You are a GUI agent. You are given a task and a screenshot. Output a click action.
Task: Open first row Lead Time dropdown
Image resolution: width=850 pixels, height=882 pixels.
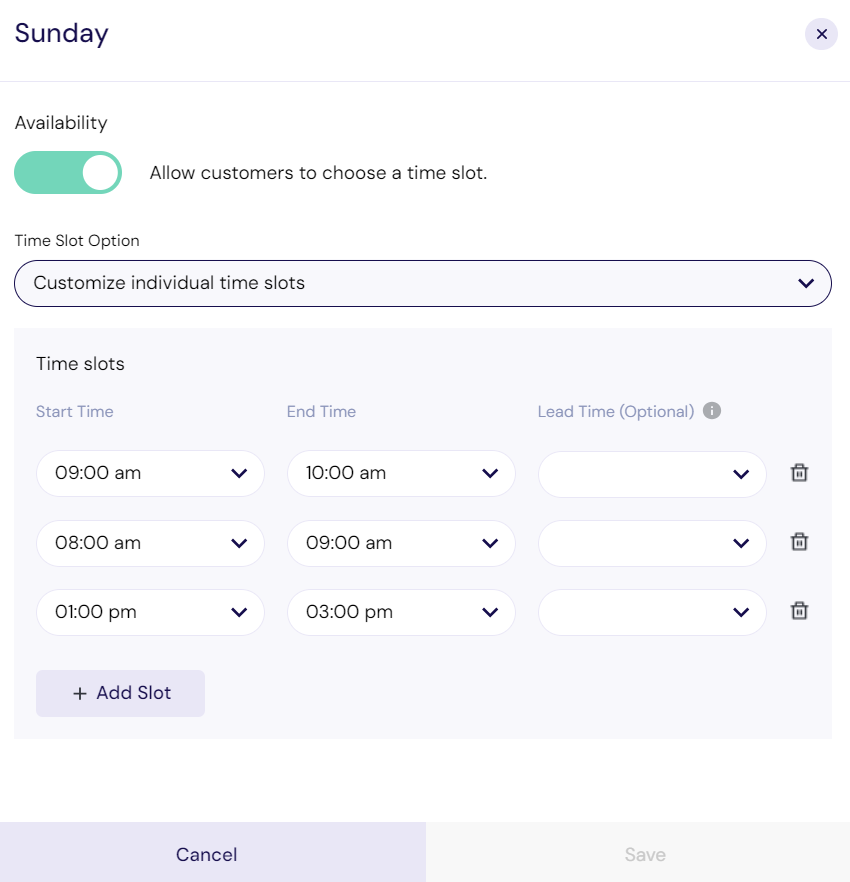click(652, 474)
